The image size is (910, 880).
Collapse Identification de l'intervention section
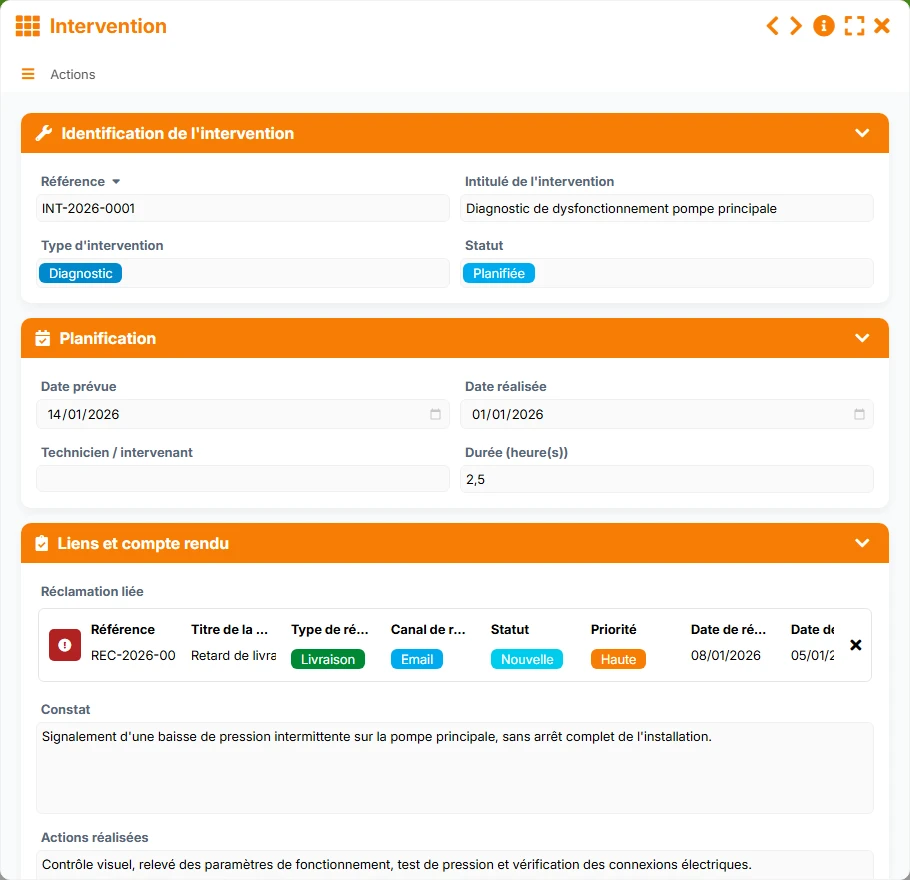click(862, 134)
